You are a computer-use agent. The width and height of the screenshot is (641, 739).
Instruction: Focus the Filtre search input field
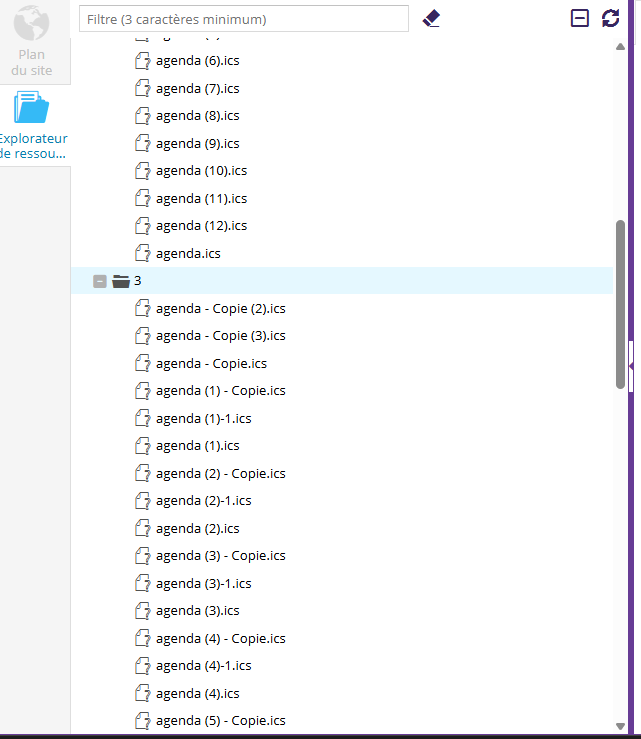point(244,19)
